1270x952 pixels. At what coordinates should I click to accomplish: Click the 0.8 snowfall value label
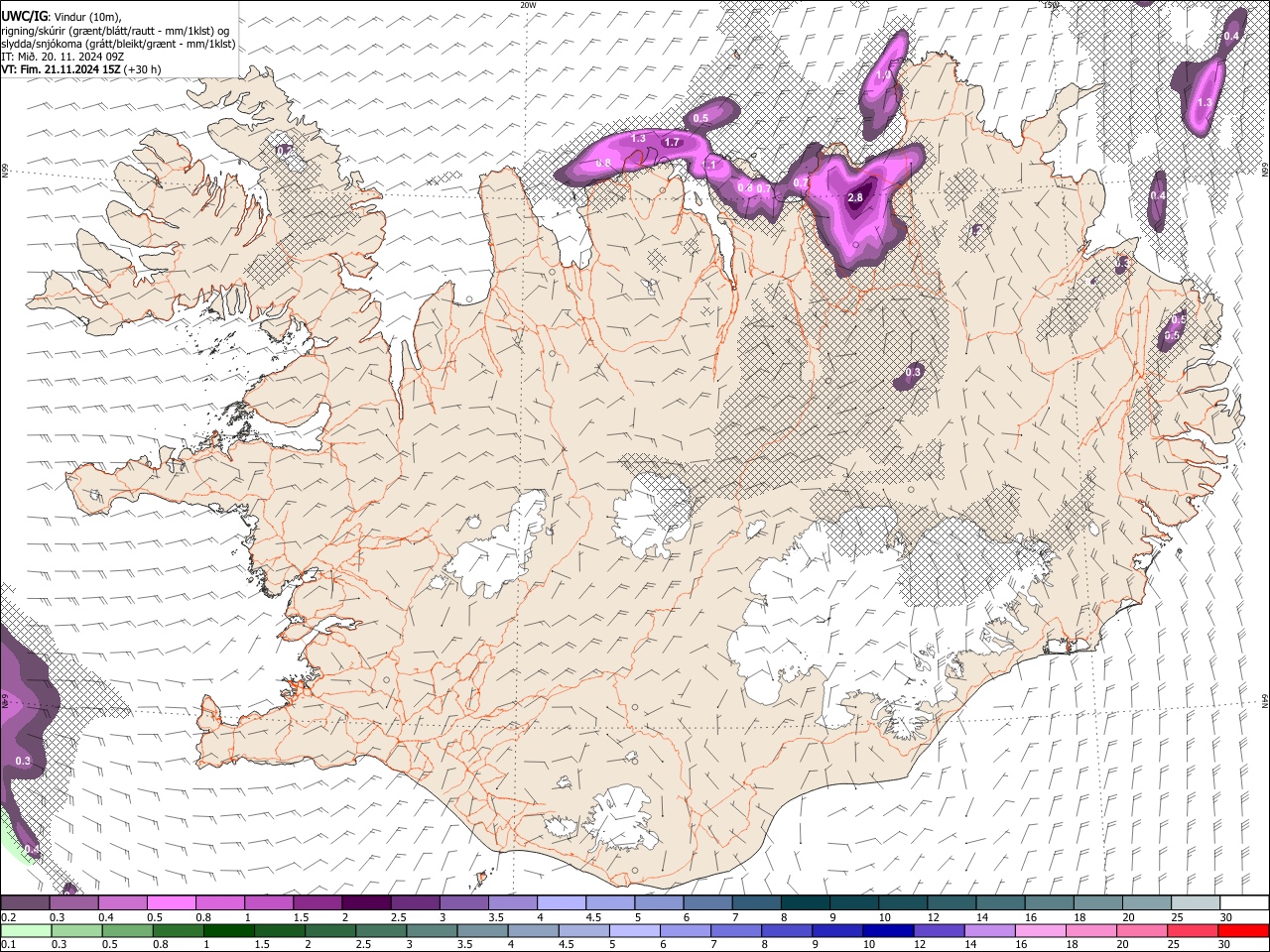tap(603, 164)
